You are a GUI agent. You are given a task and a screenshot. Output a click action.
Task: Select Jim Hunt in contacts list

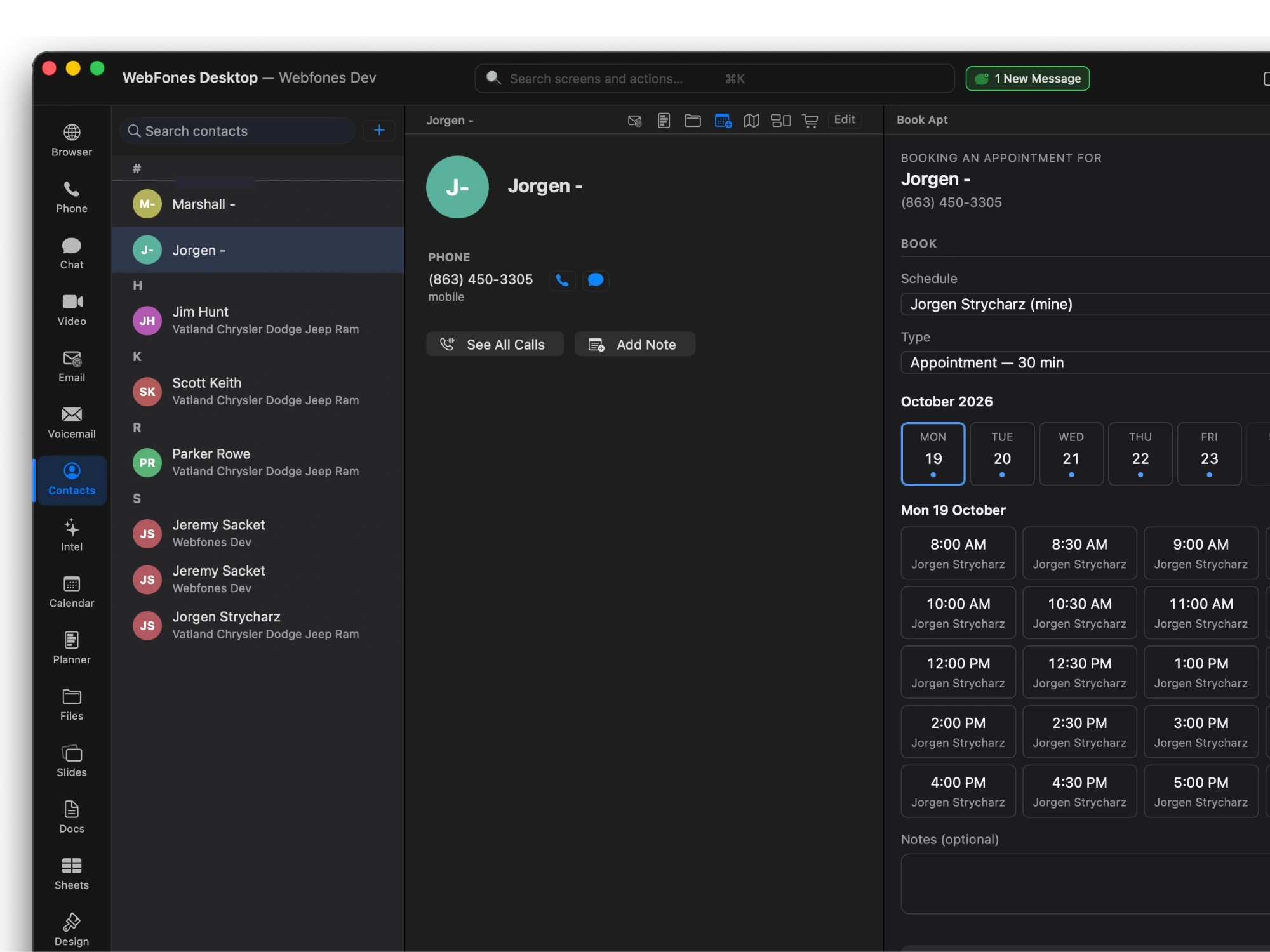(258, 321)
